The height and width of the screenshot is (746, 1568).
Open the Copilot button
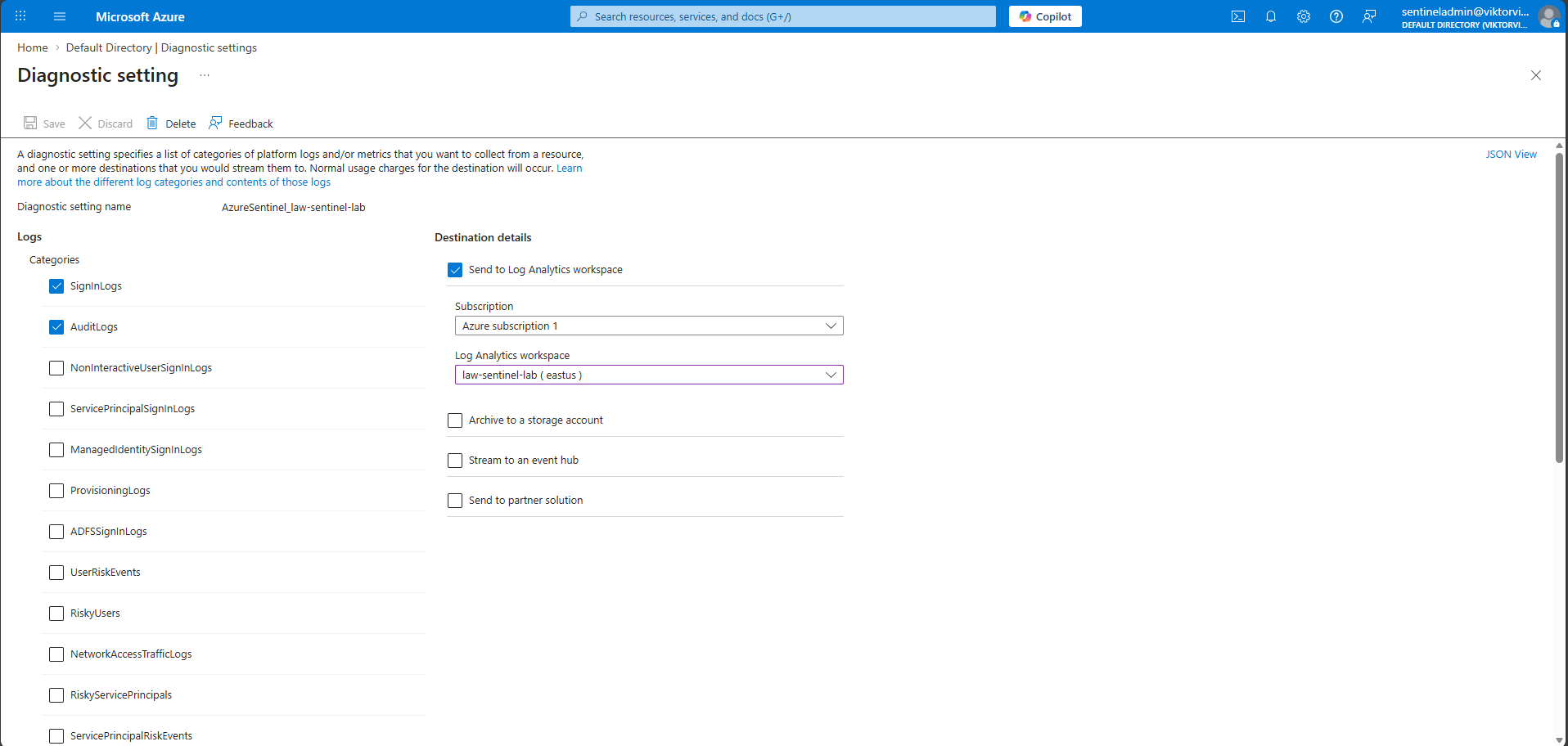(1044, 16)
